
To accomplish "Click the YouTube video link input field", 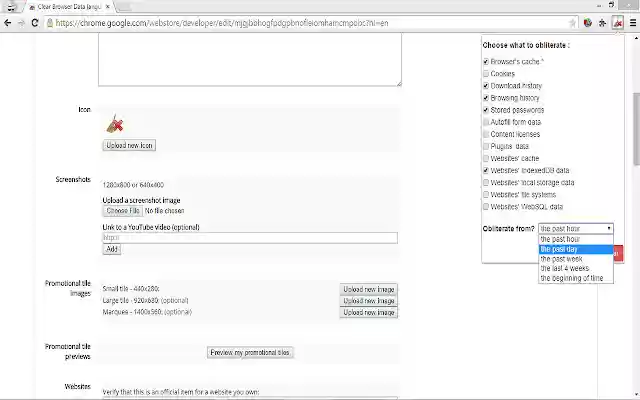I will pos(250,238).
